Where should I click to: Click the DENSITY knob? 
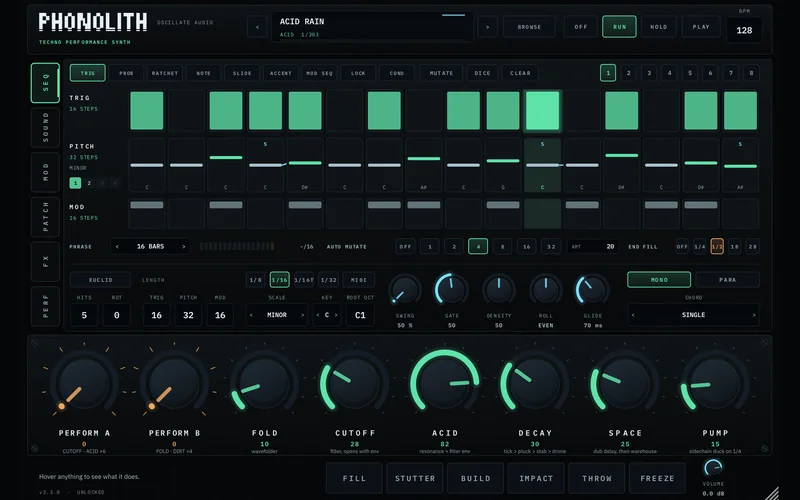coord(498,290)
